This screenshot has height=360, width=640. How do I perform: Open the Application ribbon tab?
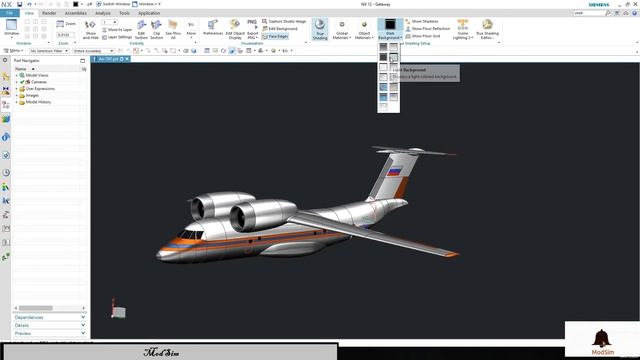149,13
